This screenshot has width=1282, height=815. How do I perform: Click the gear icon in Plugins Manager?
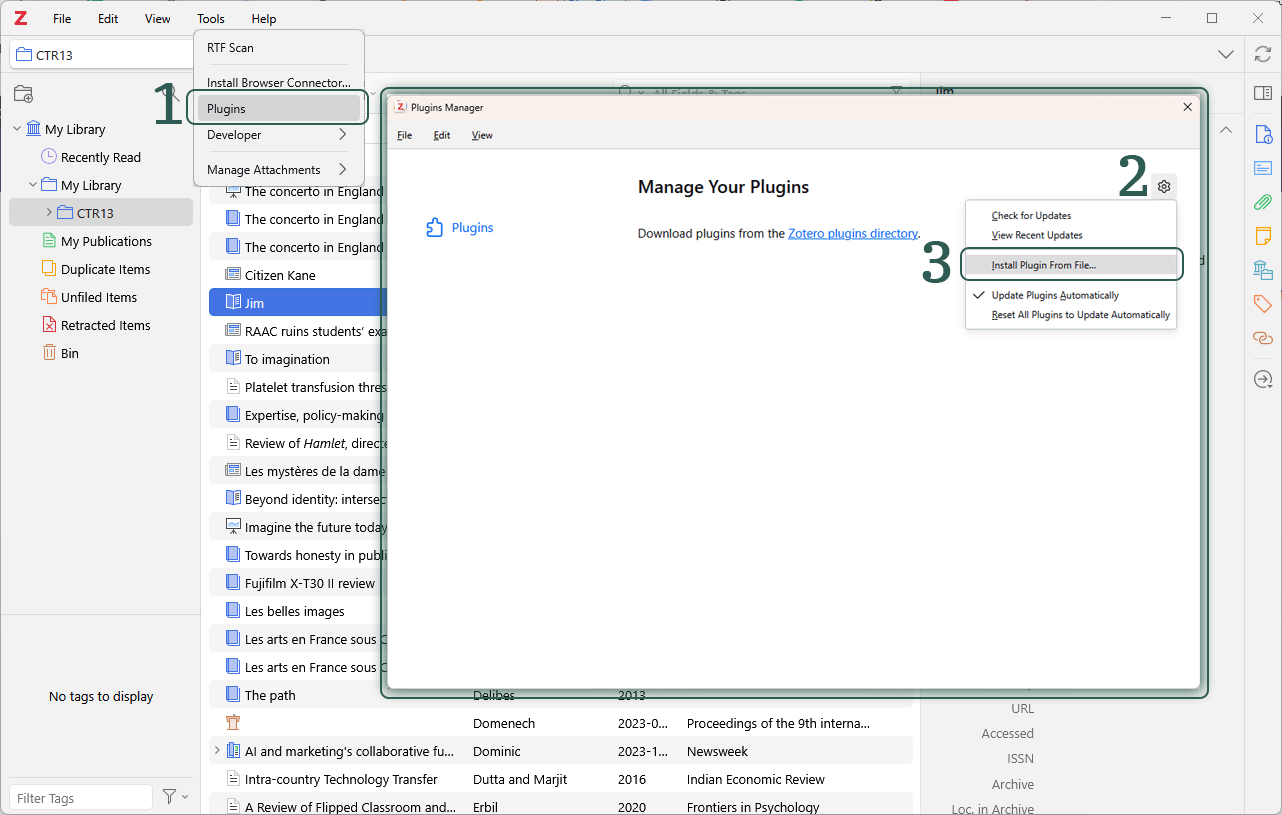click(1164, 186)
